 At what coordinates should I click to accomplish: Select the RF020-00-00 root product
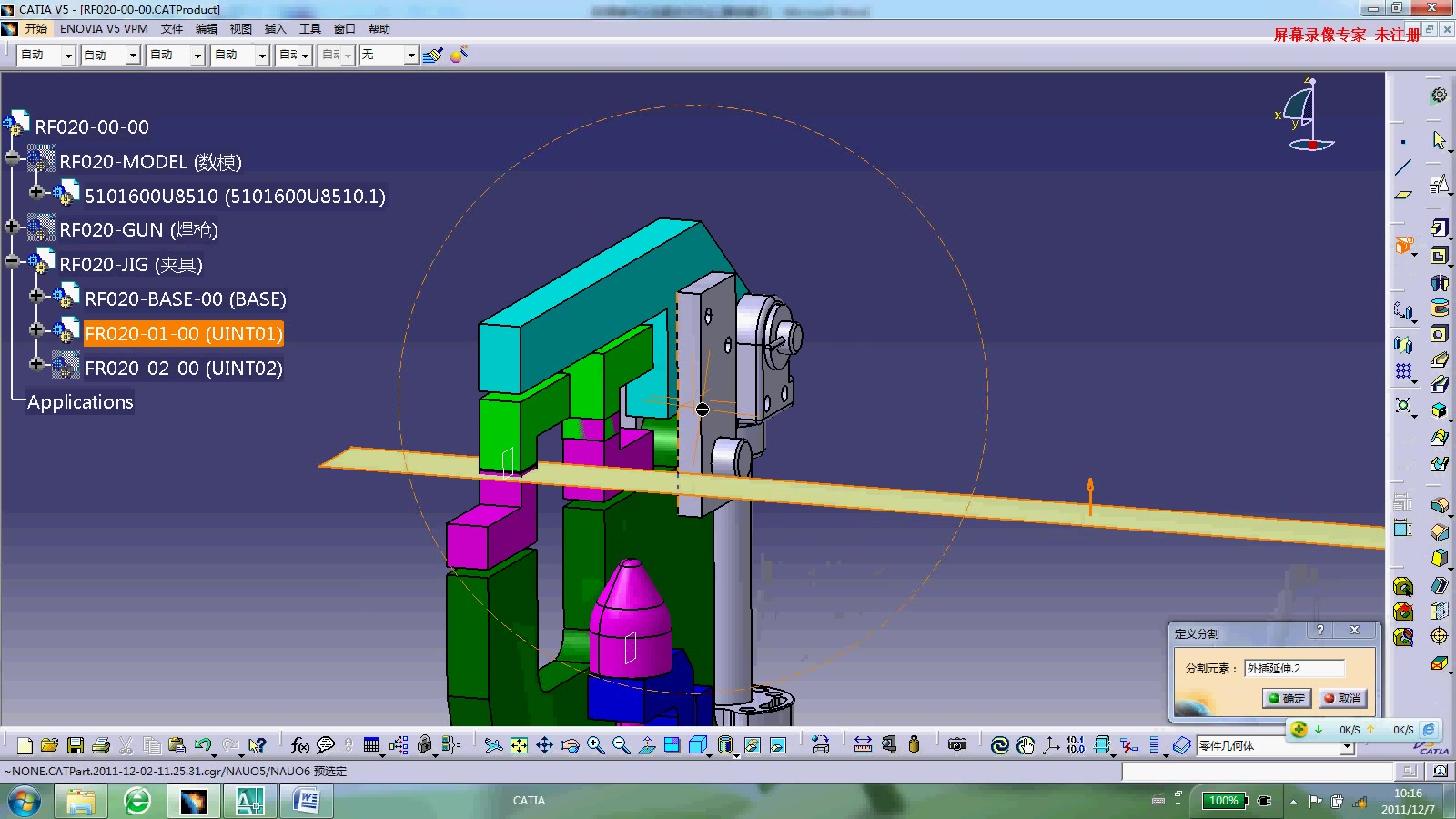coord(92,126)
